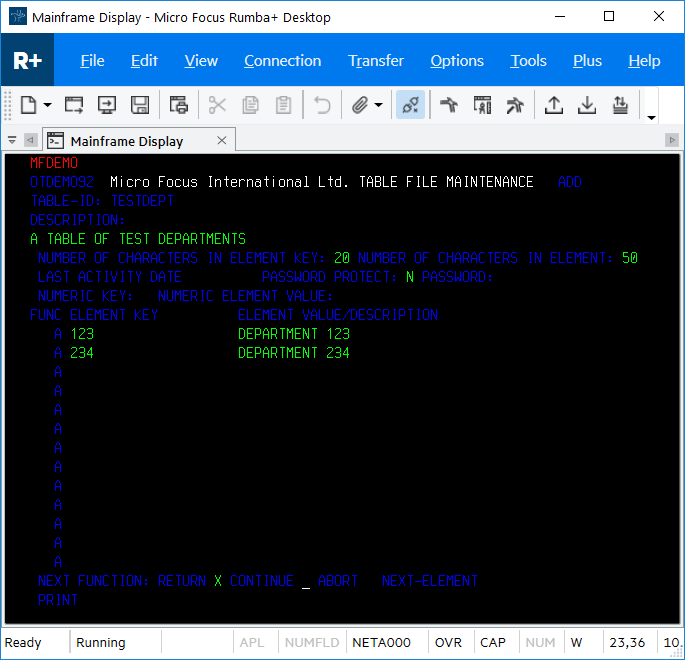Open the Transfer menu
The height and width of the screenshot is (660, 685).
[376, 61]
